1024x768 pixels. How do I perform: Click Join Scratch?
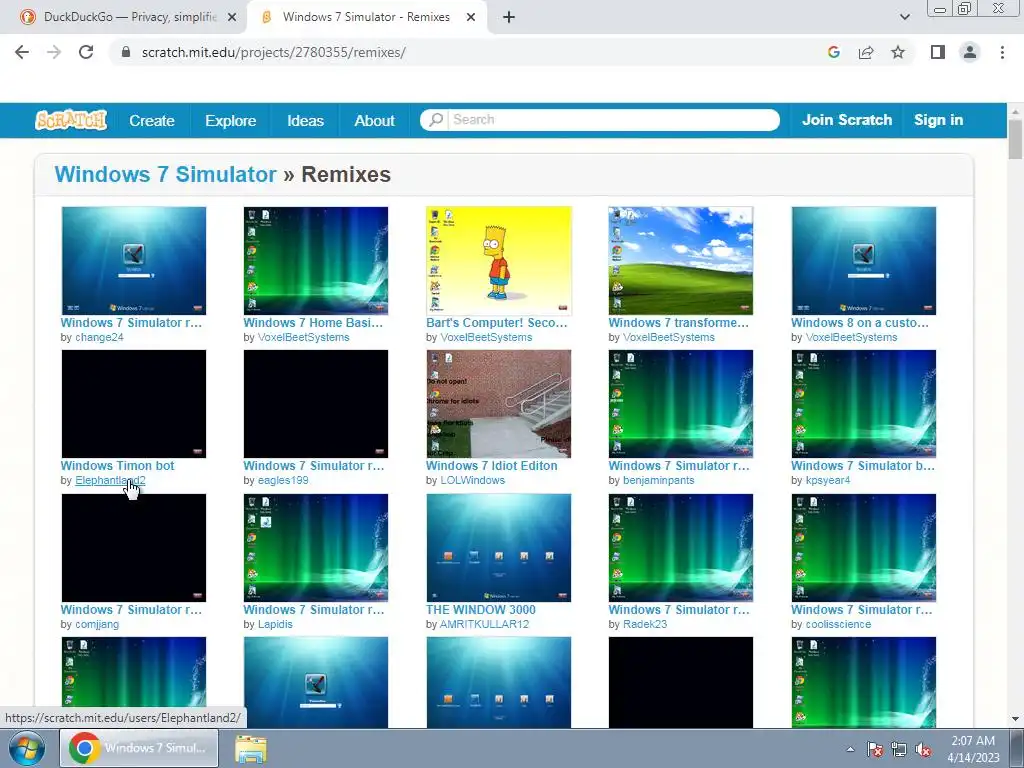pos(847,120)
